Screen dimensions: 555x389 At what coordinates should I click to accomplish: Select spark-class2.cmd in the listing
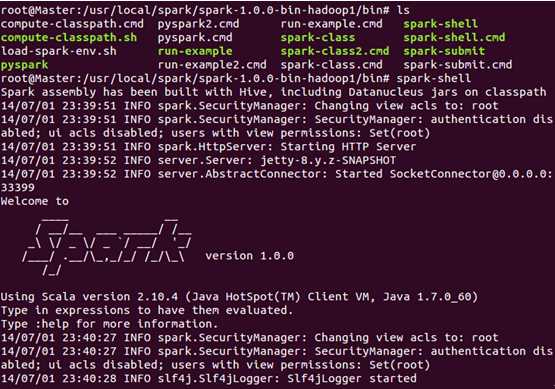pyautogui.click(x=335, y=51)
